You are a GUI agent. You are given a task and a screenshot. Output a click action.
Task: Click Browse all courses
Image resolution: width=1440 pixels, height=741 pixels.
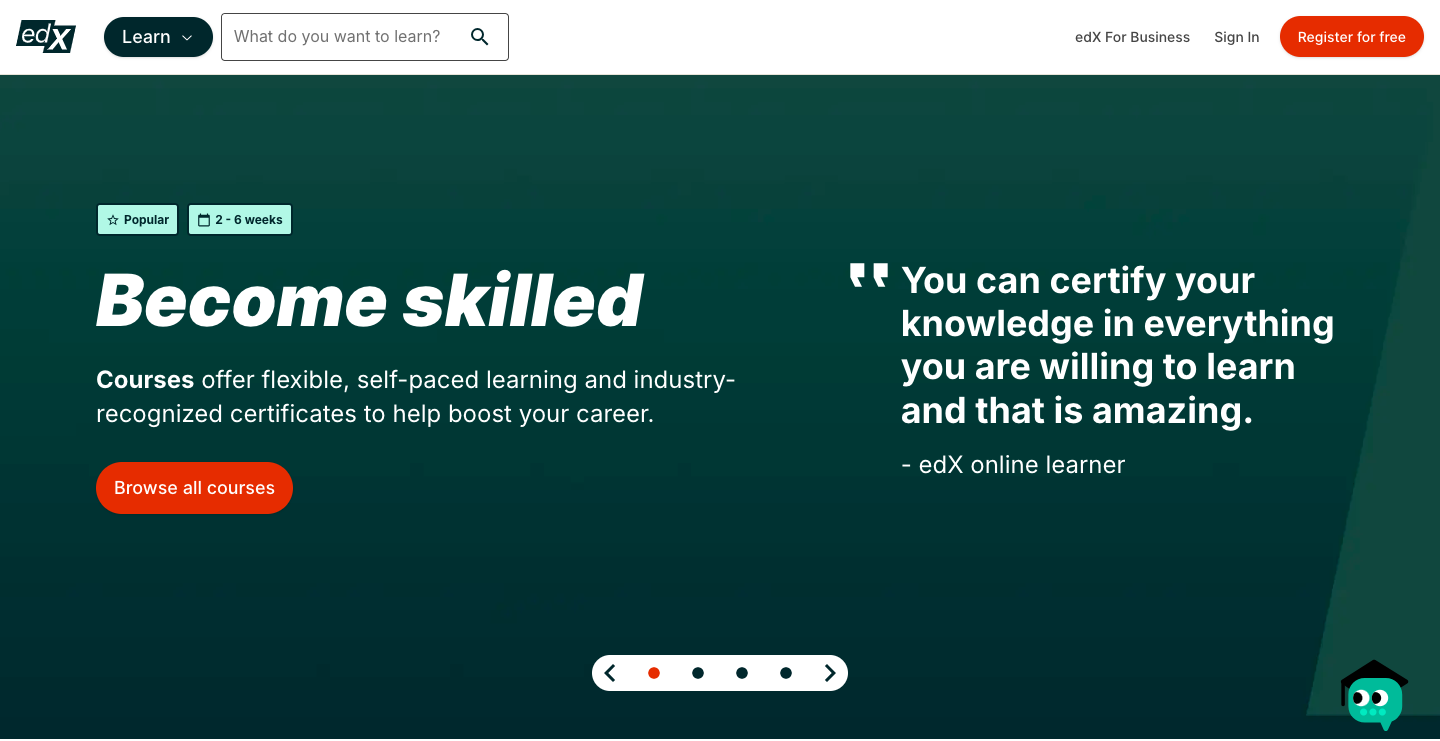[x=194, y=488]
